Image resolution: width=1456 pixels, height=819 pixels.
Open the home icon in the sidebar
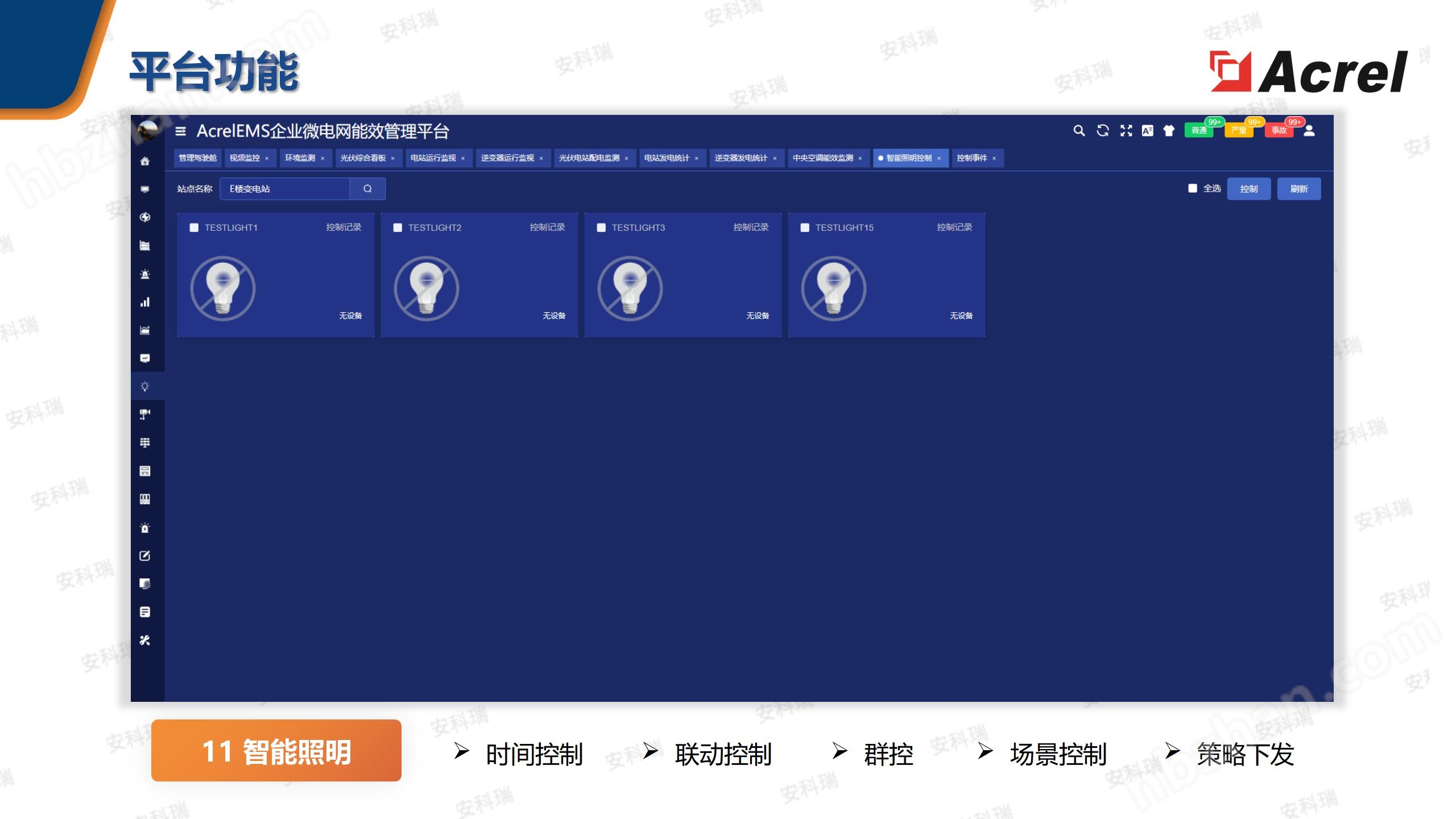point(145,162)
